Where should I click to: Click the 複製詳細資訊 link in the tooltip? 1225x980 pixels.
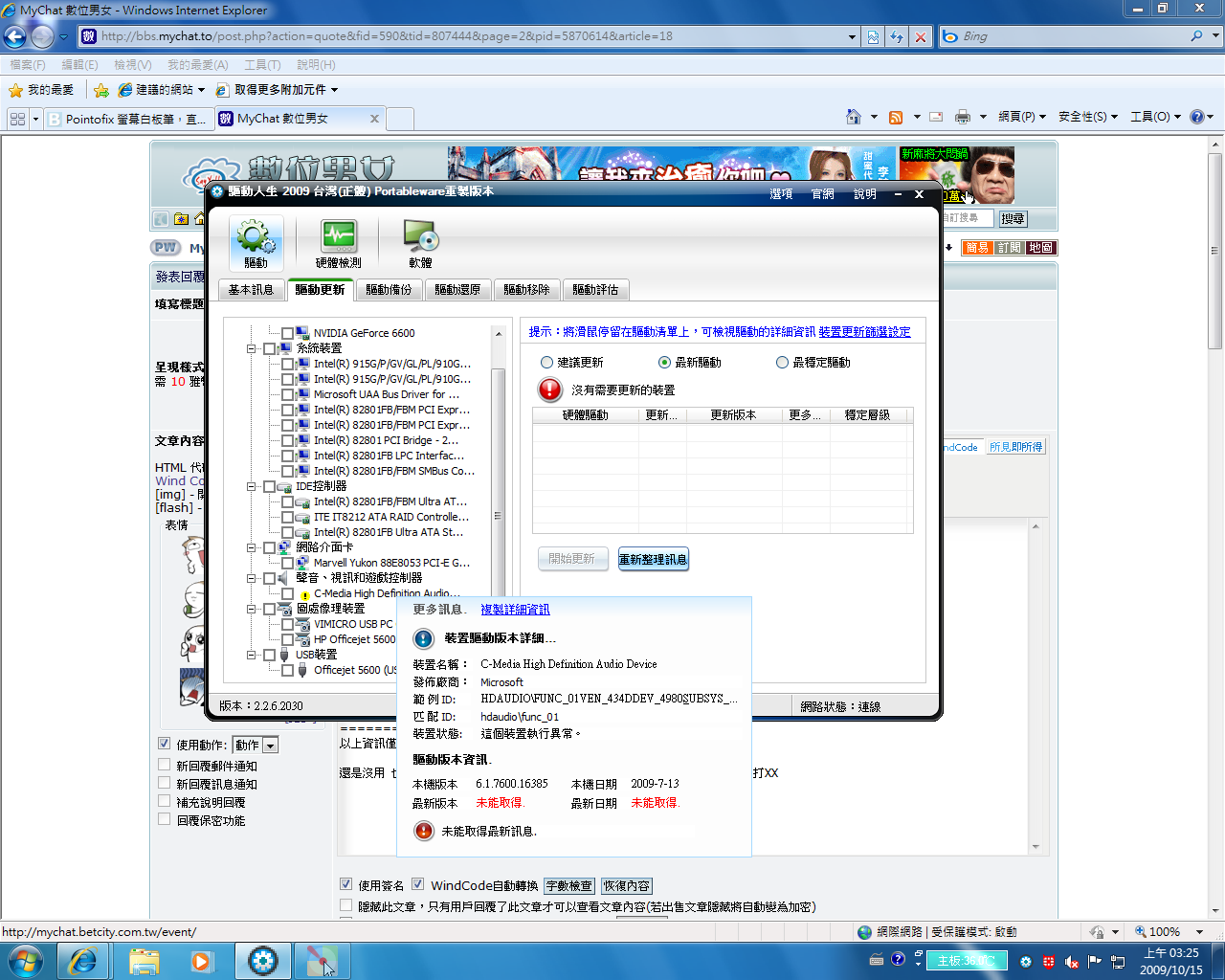pos(515,610)
